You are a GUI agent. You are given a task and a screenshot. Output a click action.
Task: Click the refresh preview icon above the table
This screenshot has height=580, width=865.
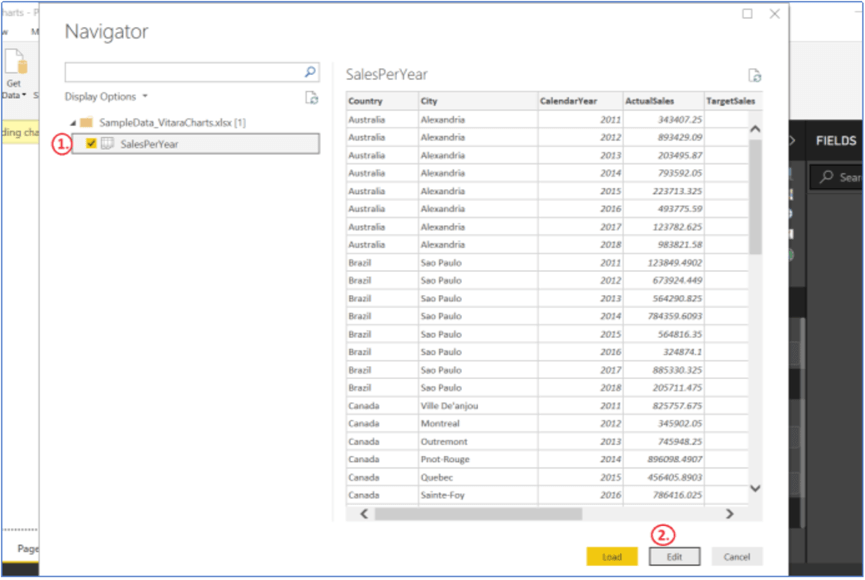pos(755,75)
